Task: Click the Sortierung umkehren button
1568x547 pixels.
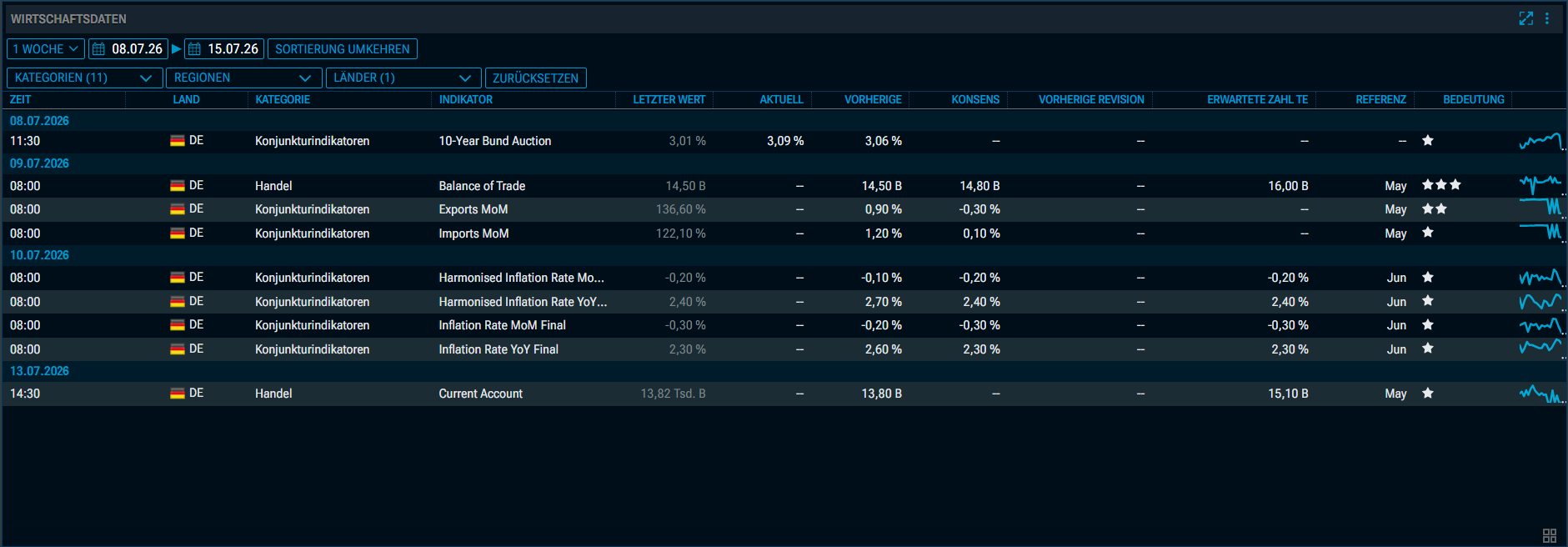Action: coord(343,49)
